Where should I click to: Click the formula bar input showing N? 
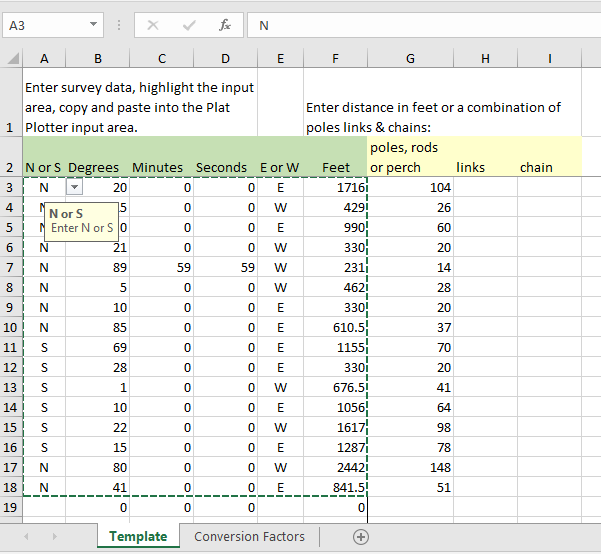420,25
